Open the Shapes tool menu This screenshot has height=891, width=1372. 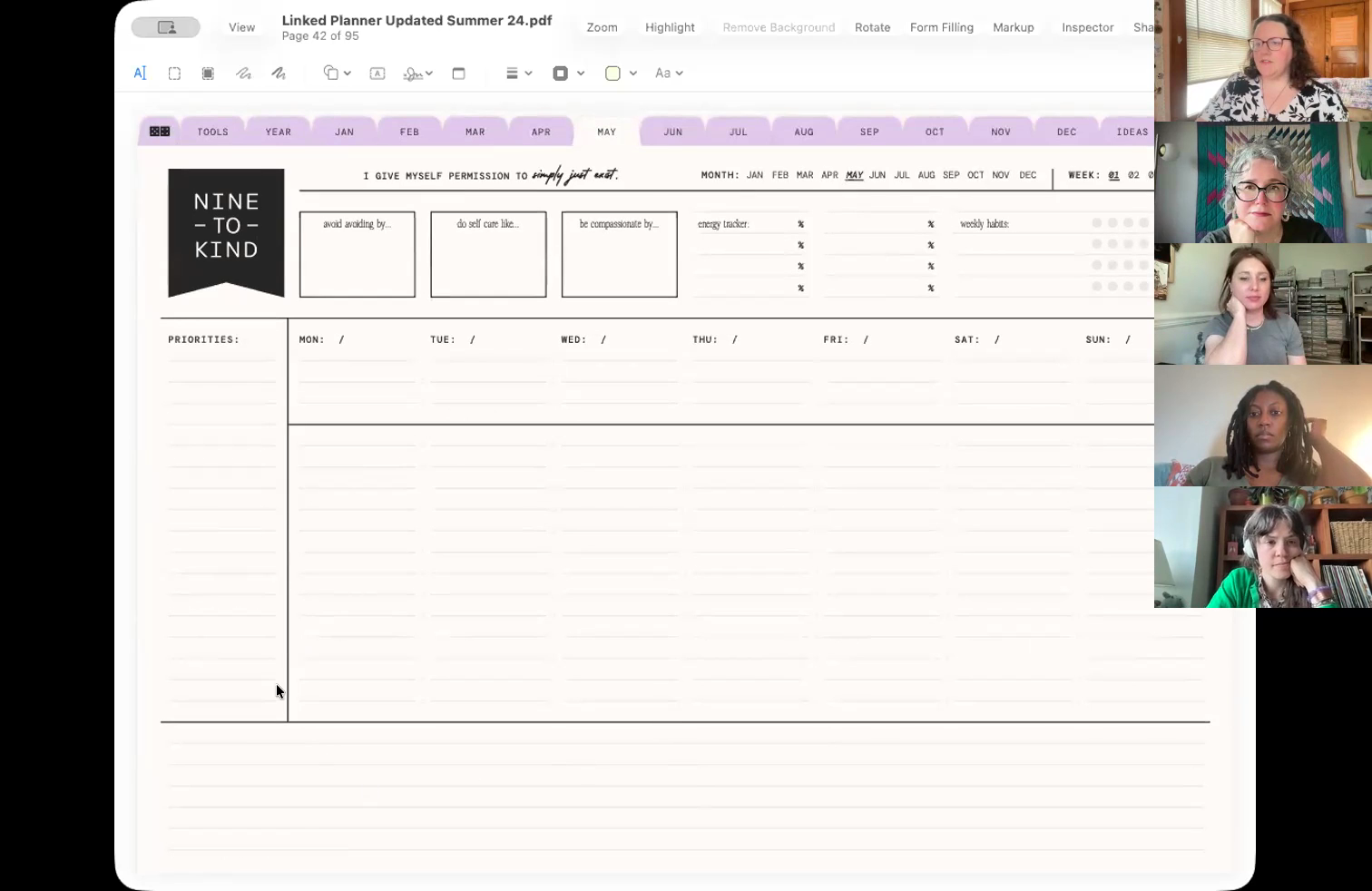(331, 73)
